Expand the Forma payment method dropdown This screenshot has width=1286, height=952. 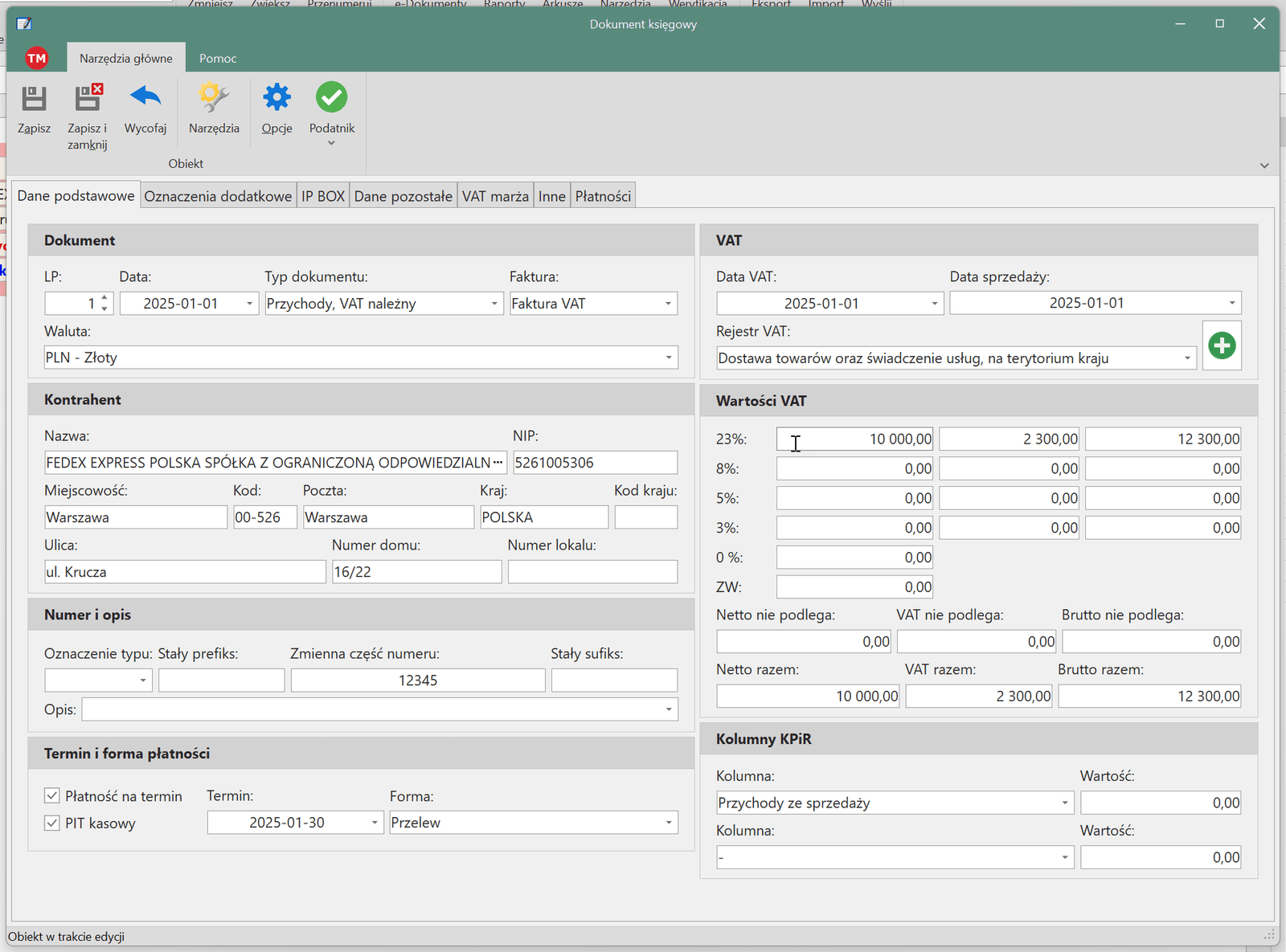tap(668, 823)
